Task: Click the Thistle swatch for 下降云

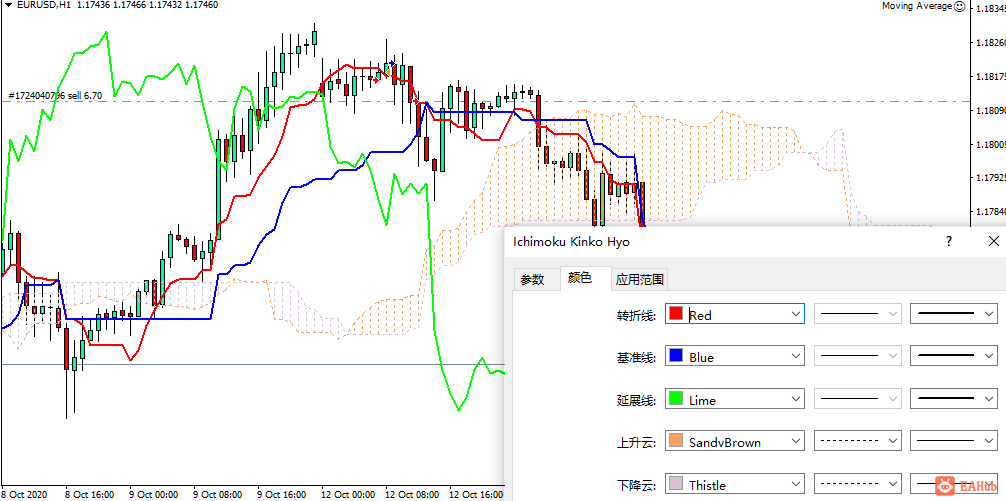Action: (676, 483)
